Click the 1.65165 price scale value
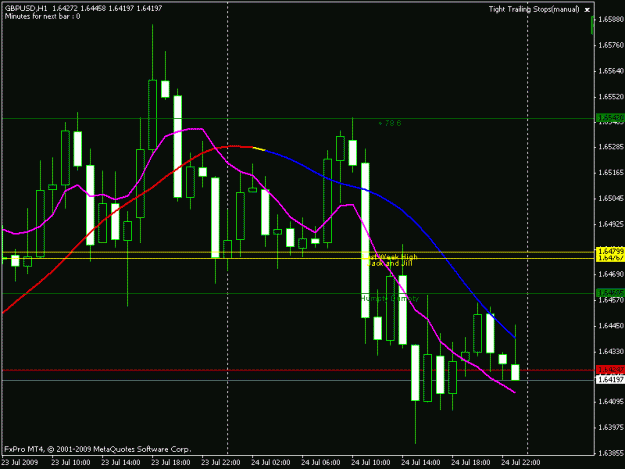 611,173
